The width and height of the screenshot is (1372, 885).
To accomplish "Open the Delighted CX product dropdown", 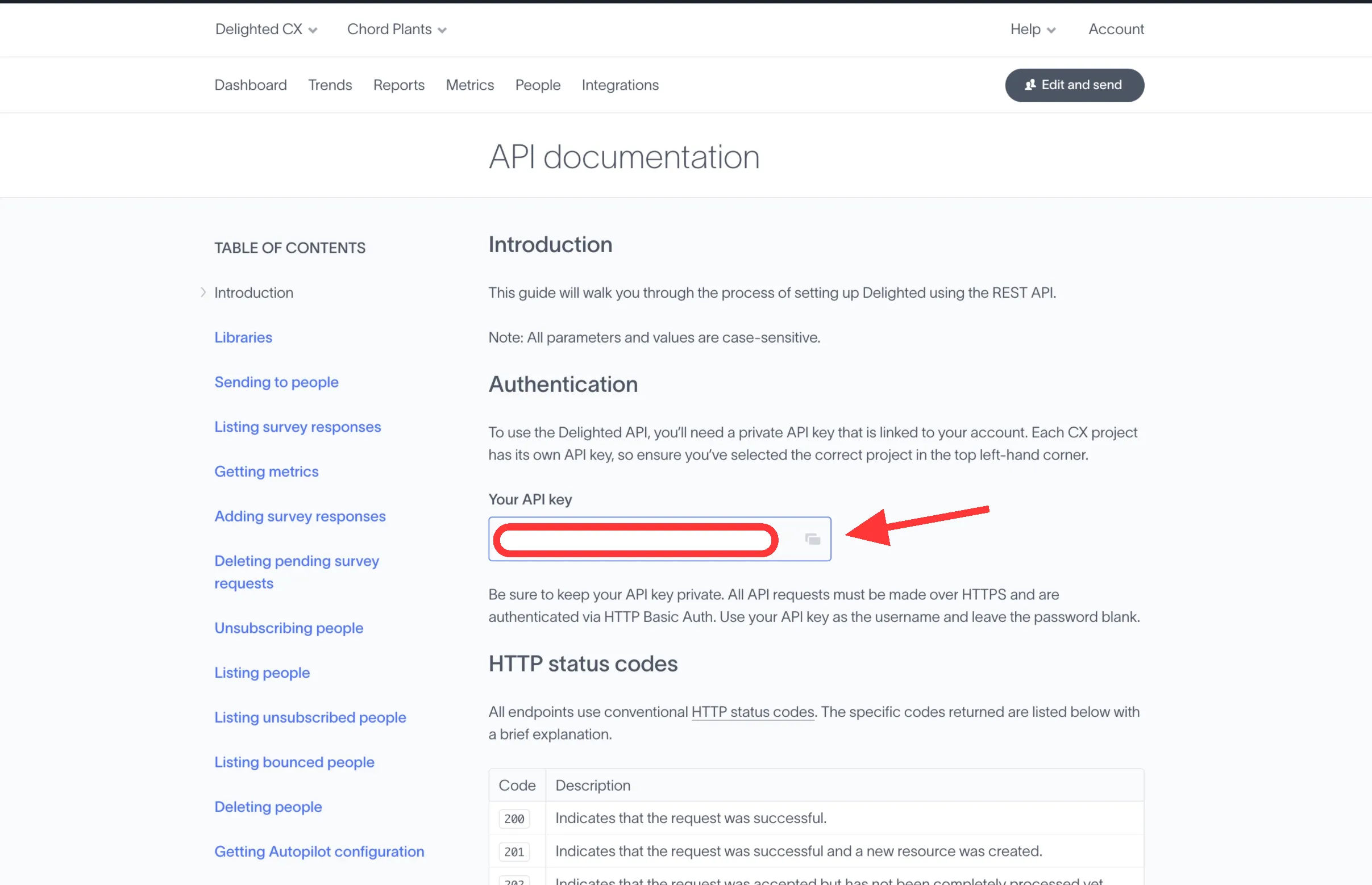I will pos(266,30).
